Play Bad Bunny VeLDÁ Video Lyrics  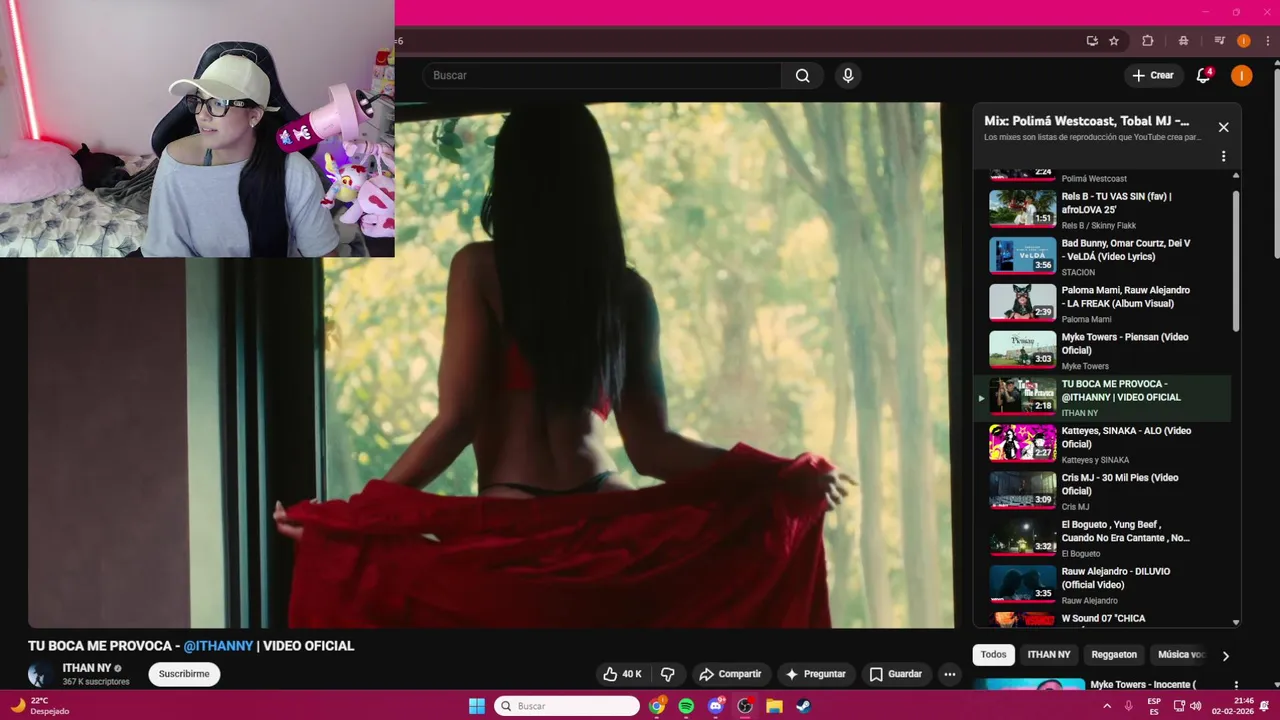pyautogui.click(x=1022, y=255)
